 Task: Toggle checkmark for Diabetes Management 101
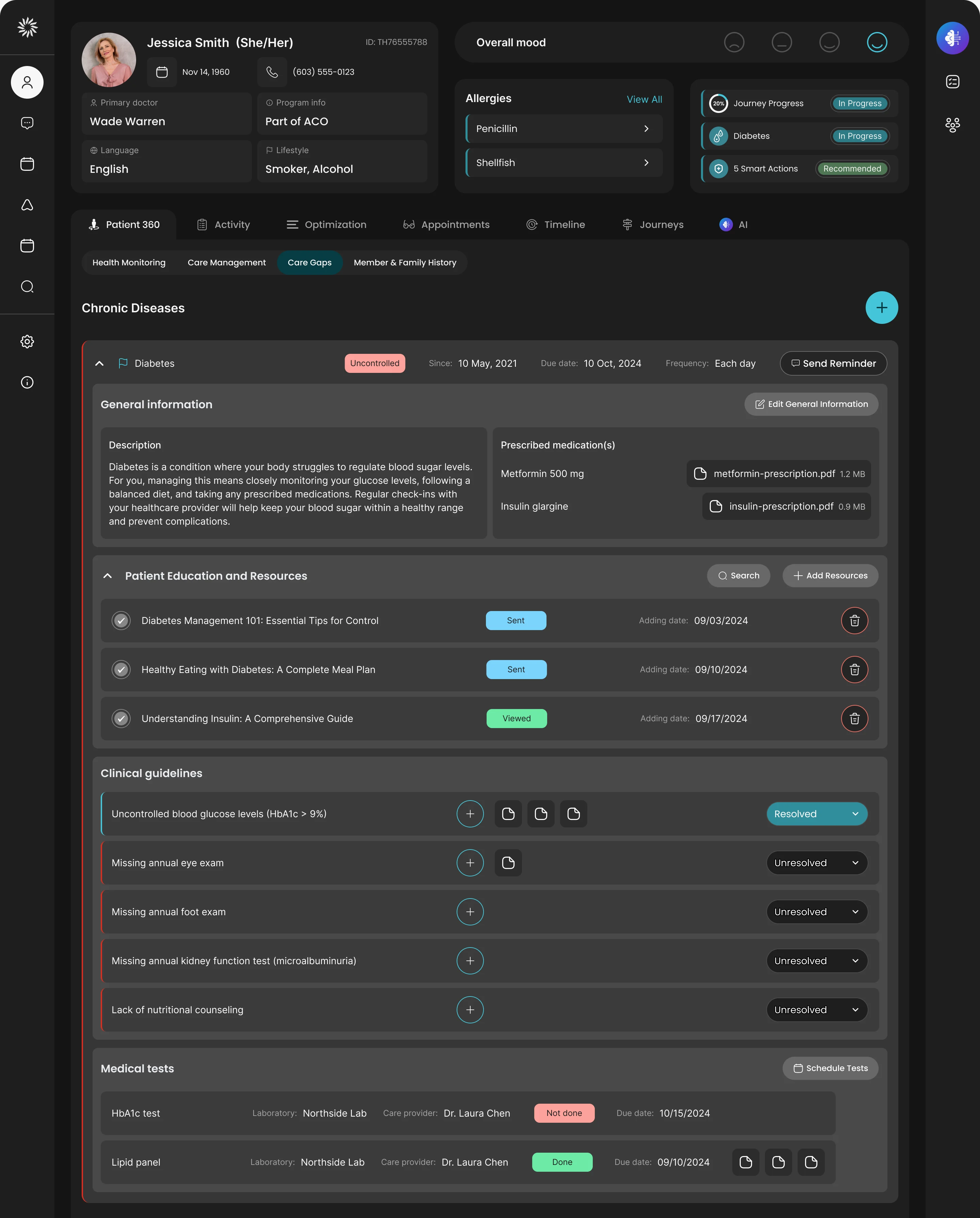[121, 620]
